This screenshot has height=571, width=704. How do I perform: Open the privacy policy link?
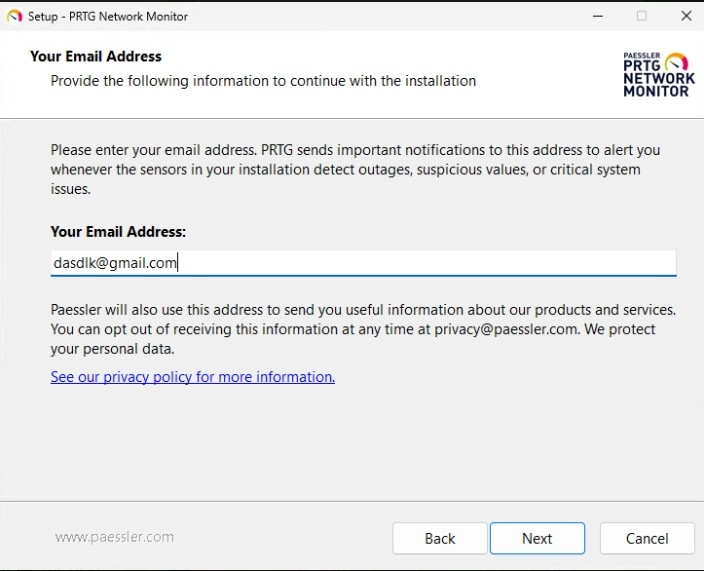pyautogui.click(x=192, y=377)
